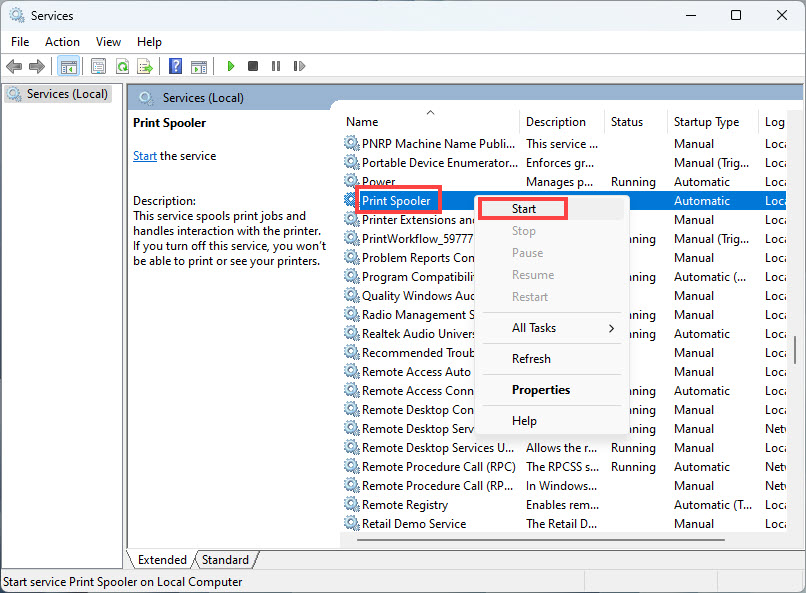
Task: Click the Back navigation arrow
Action: (x=13, y=66)
